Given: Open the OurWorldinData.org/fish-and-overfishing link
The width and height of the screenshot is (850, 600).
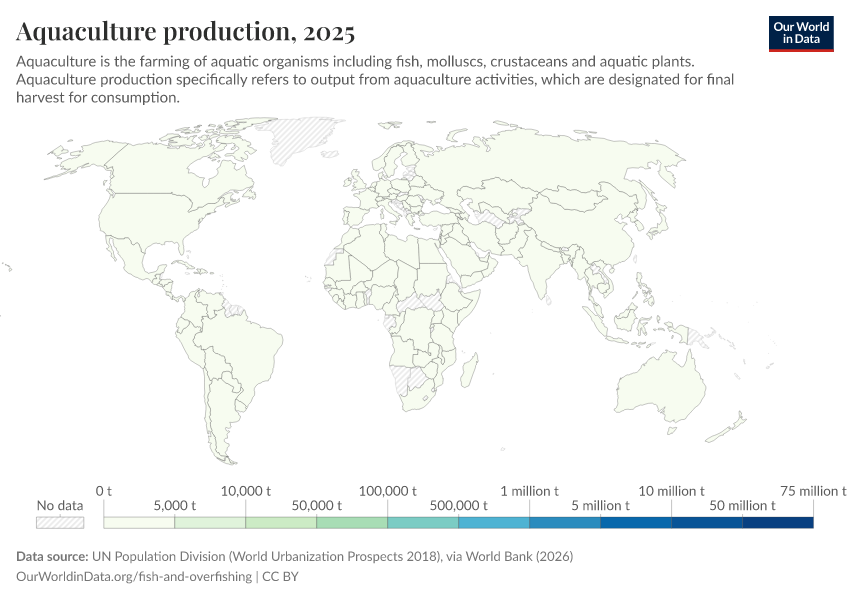Looking at the screenshot, I should click(134, 577).
